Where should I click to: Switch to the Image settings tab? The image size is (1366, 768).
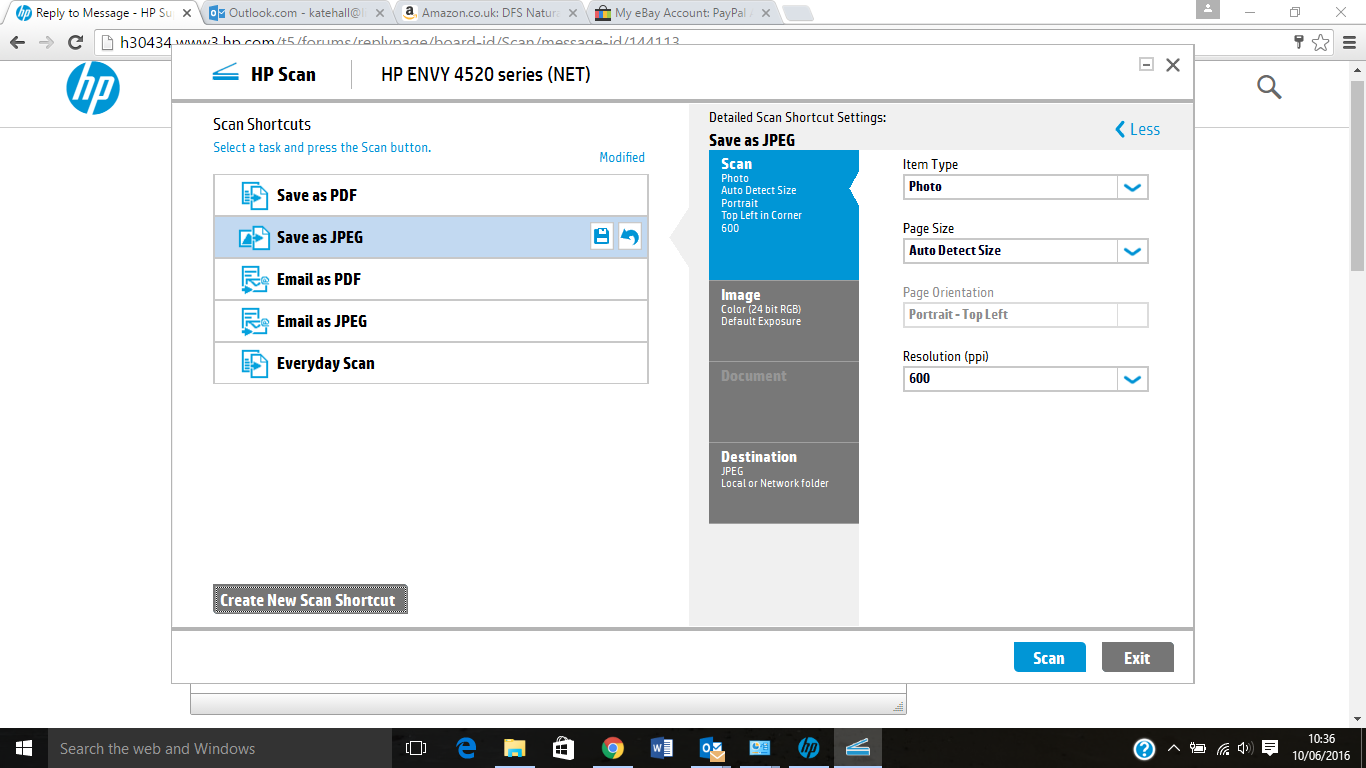784,321
